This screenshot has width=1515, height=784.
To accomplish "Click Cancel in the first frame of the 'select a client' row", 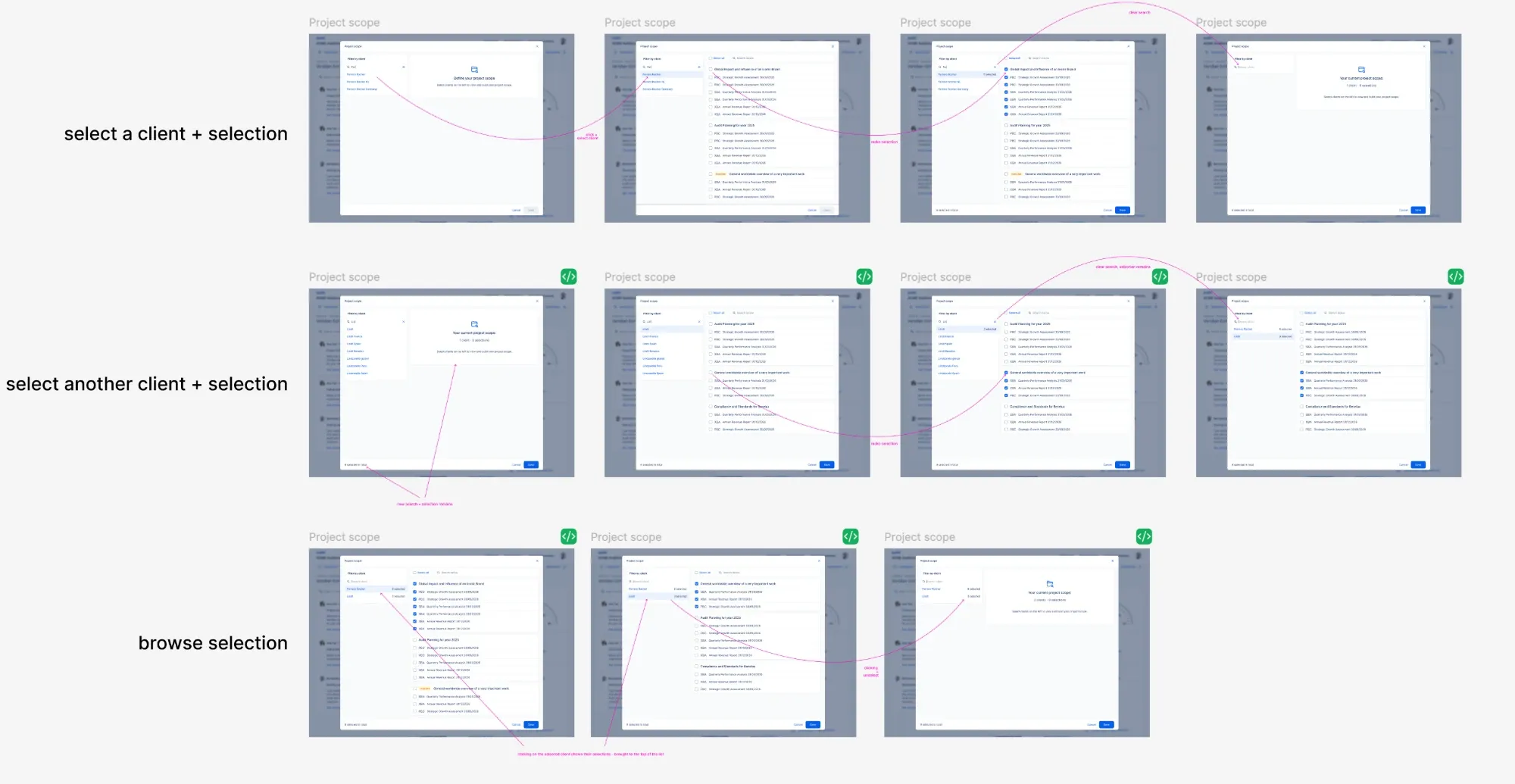I will tap(516, 211).
